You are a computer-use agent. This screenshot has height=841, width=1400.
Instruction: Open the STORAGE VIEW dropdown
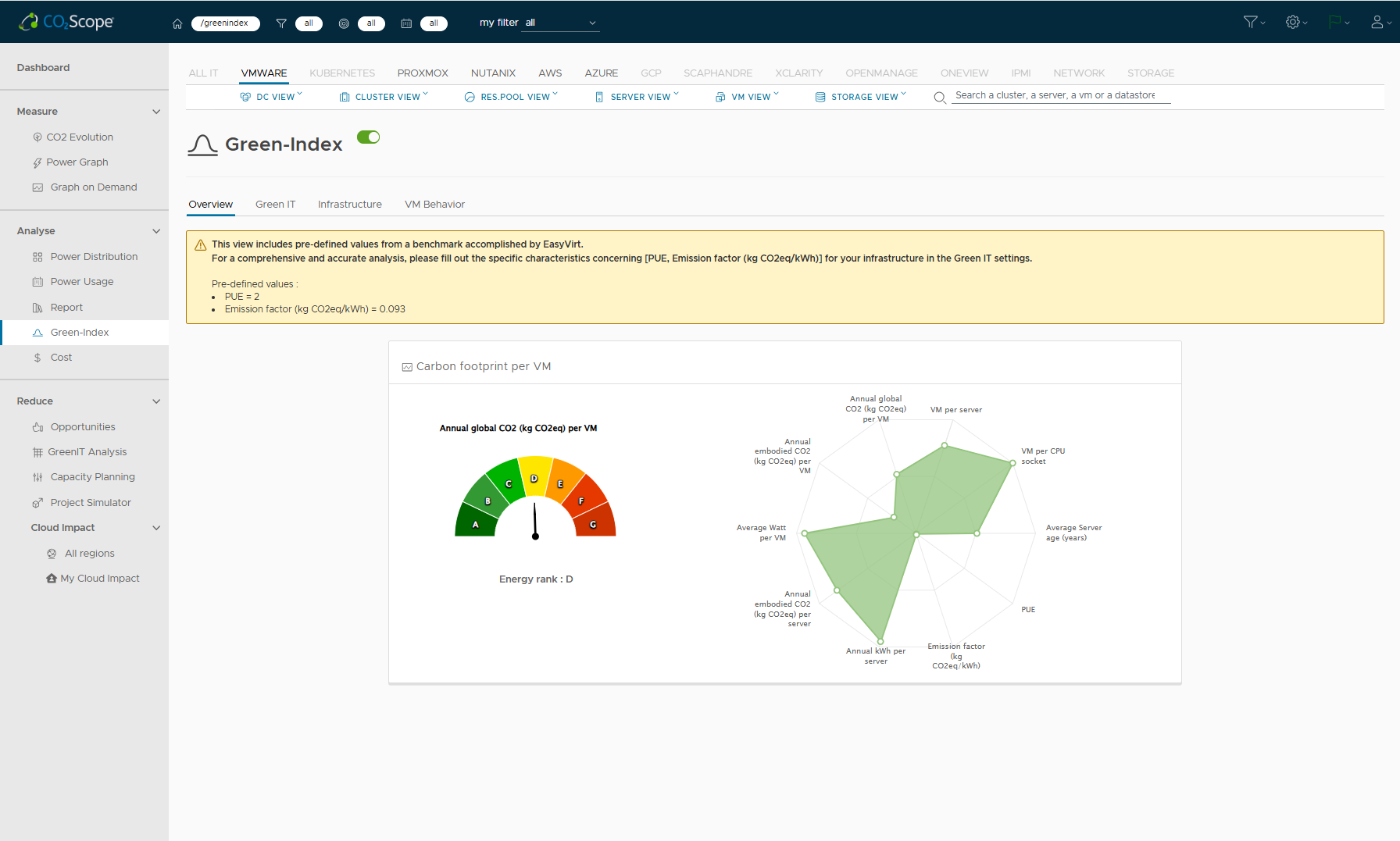[861, 97]
